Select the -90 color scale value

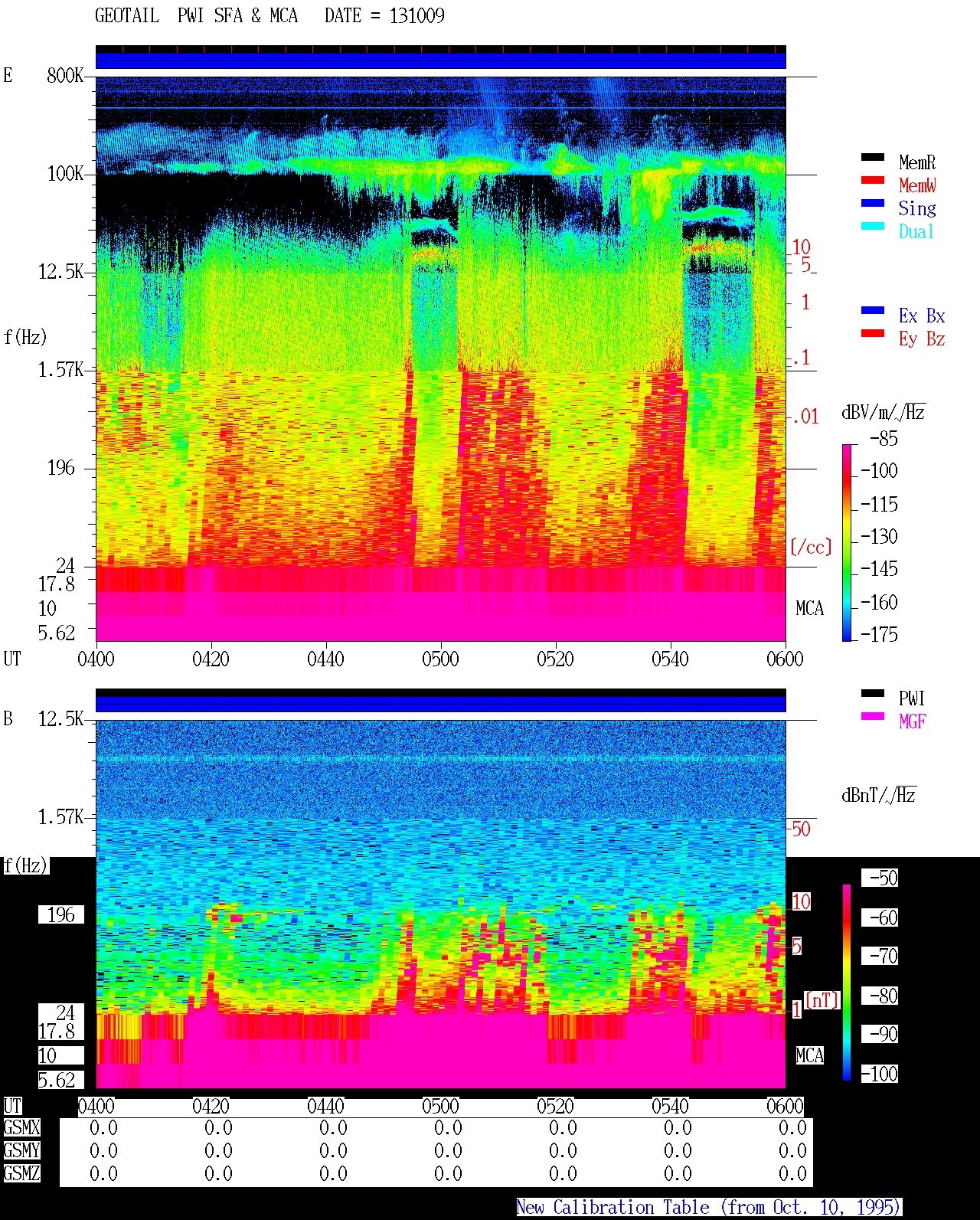tap(880, 1035)
